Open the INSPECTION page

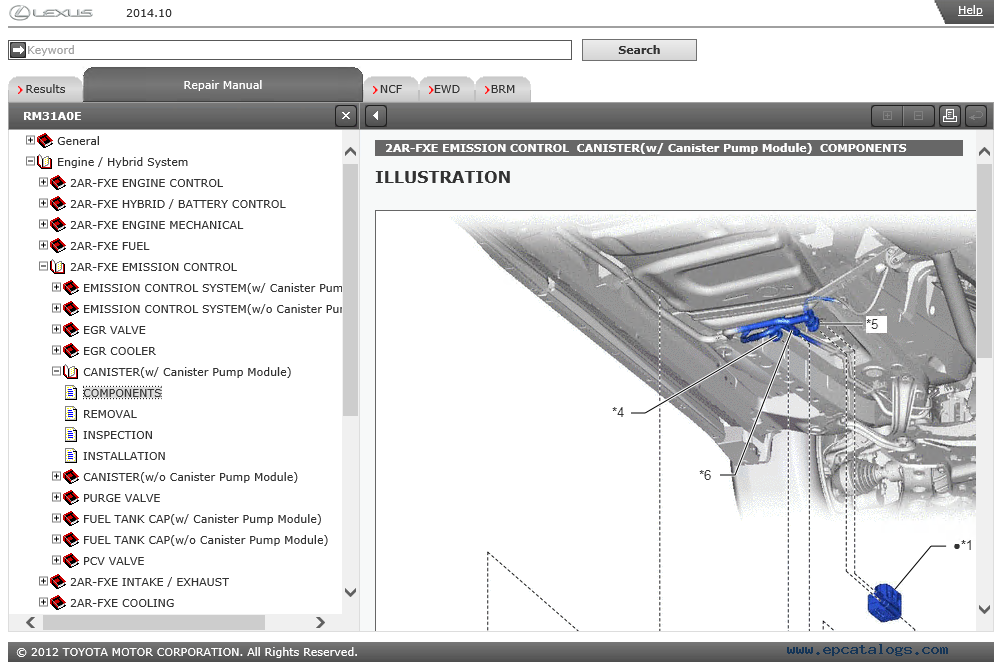[x=118, y=435]
